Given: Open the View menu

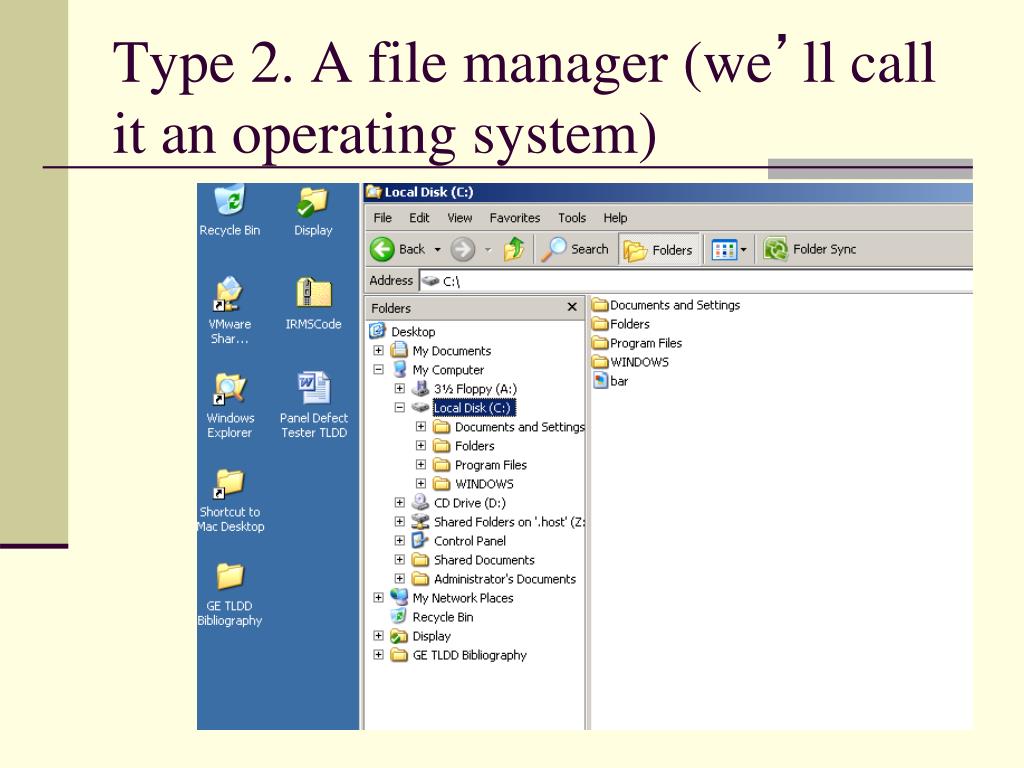Looking at the screenshot, I should pyautogui.click(x=460, y=217).
